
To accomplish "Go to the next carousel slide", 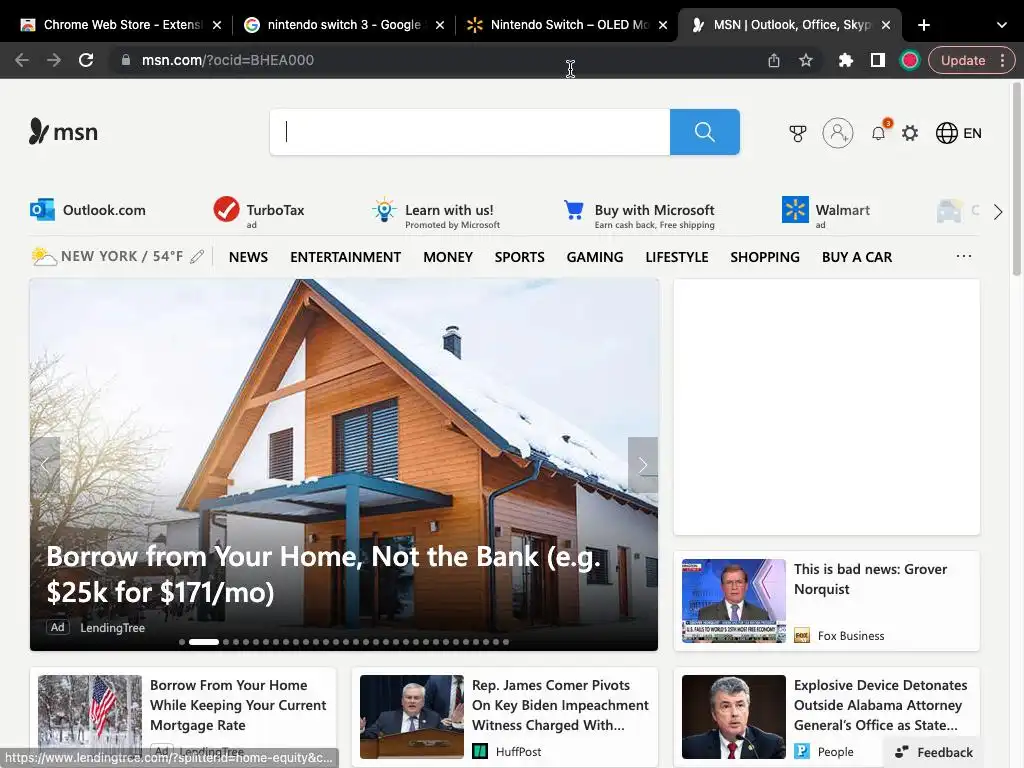I will click(x=643, y=465).
